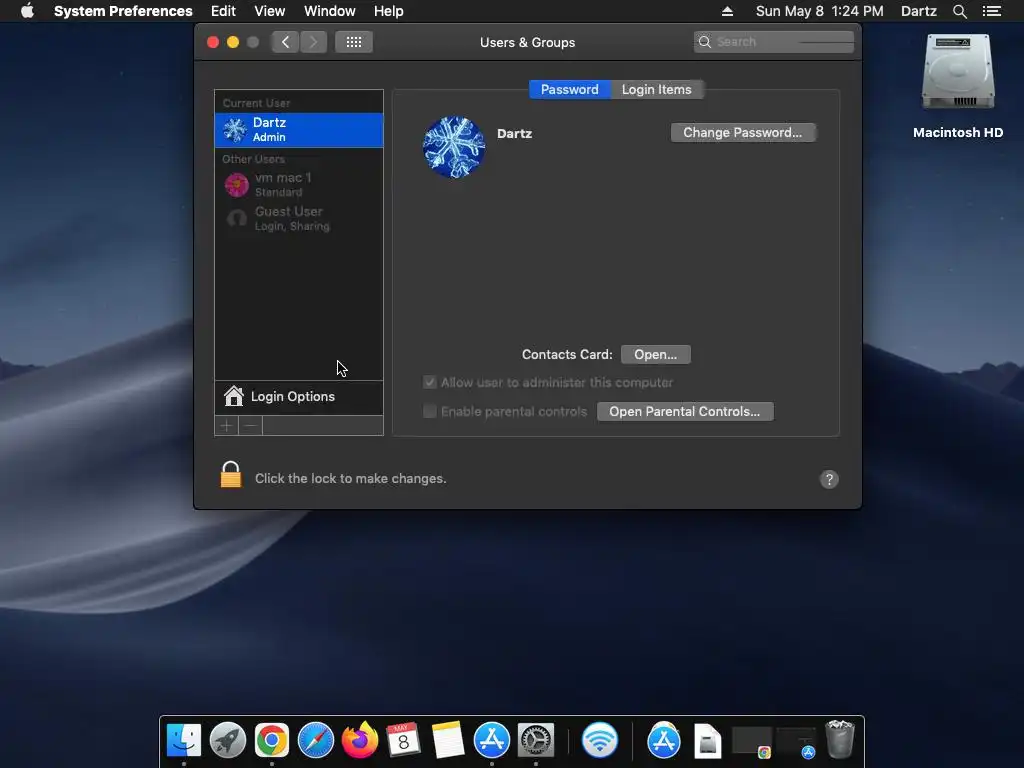Go forward using the right chevron

pyautogui.click(x=313, y=42)
